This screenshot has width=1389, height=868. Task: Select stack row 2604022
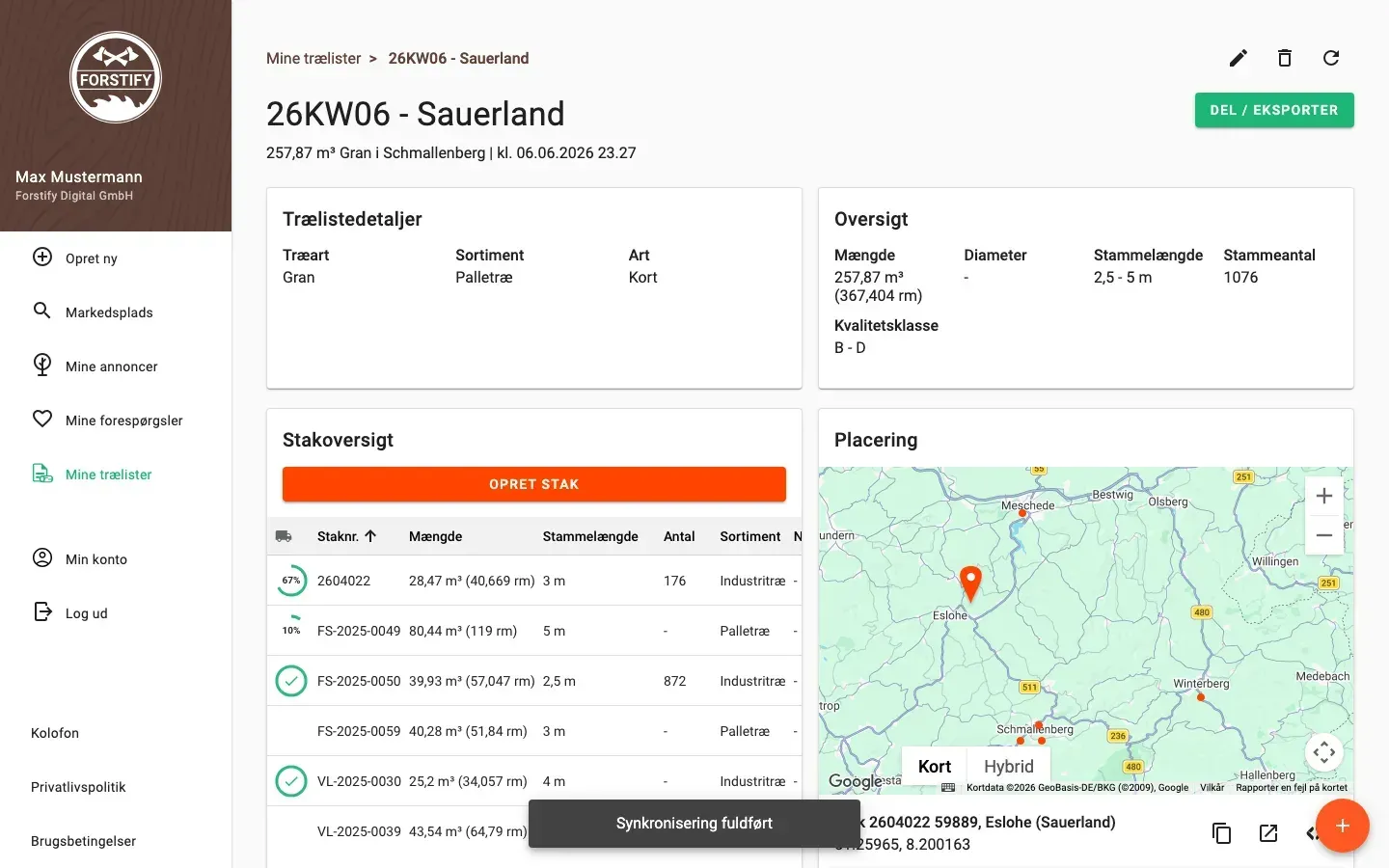point(534,581)
